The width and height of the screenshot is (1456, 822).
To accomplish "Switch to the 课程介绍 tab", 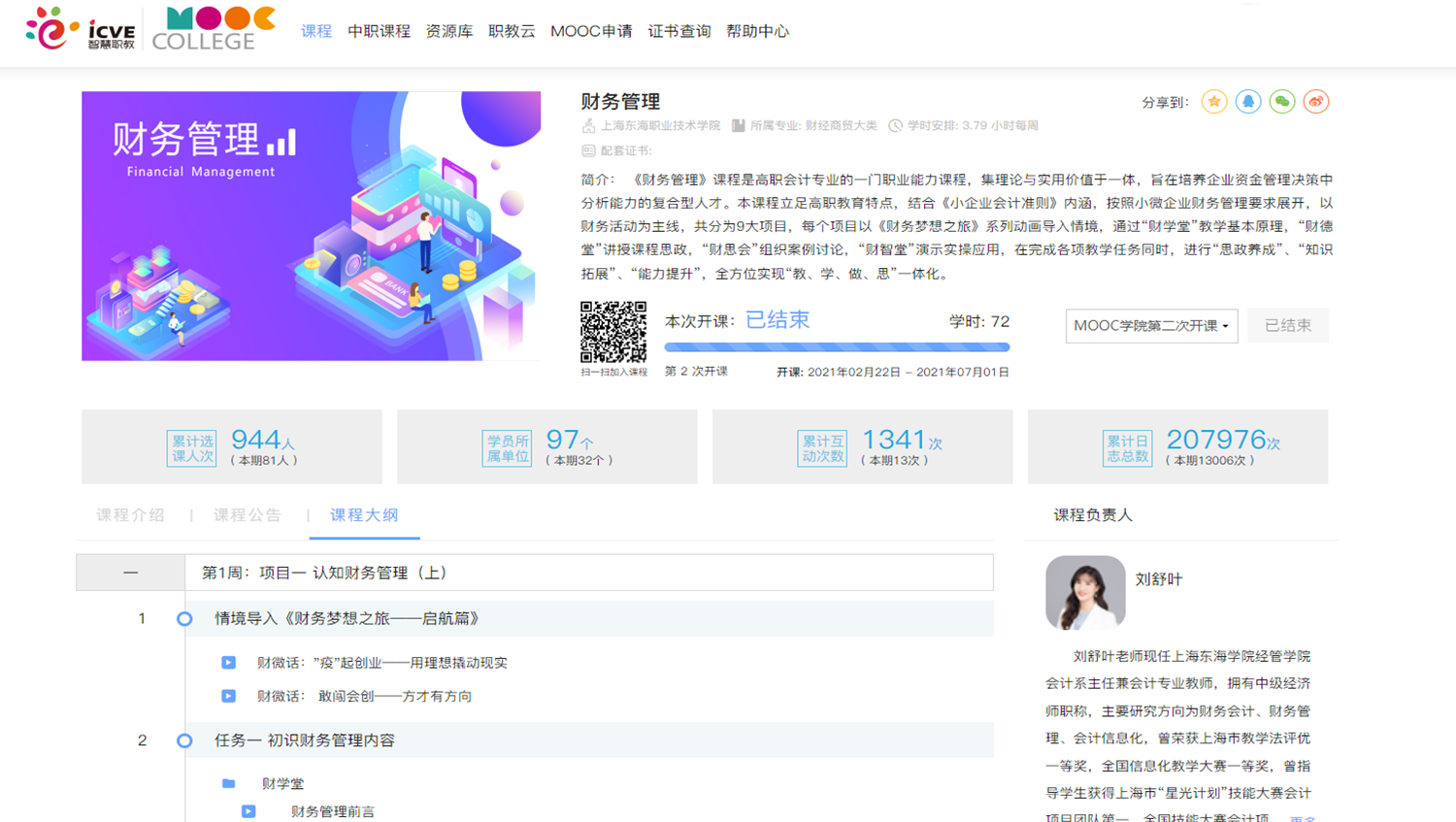I will pyautogui.click(x=130, y=515).
